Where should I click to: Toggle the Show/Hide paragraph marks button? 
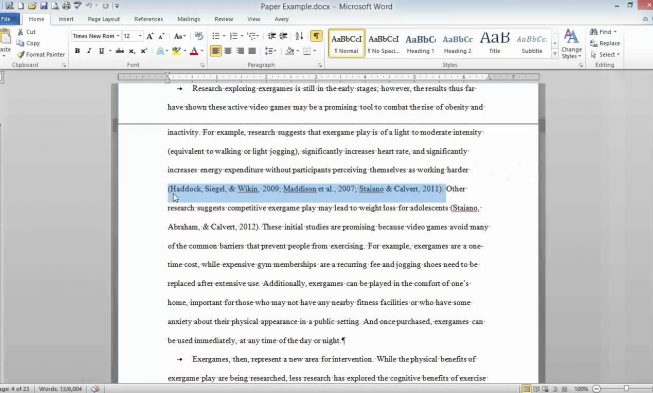pyautogui.click(x=316, y=36)
